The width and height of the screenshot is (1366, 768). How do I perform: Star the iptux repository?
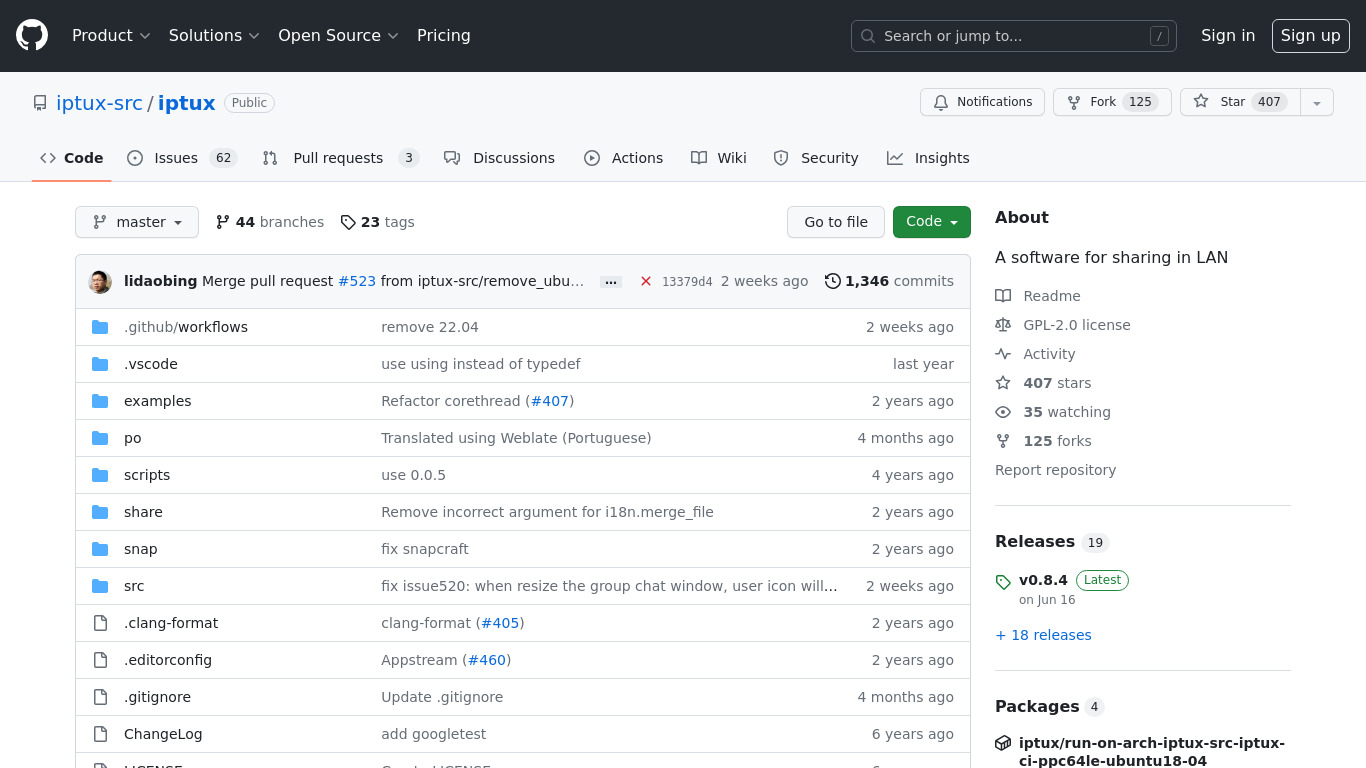[1240, 102]
